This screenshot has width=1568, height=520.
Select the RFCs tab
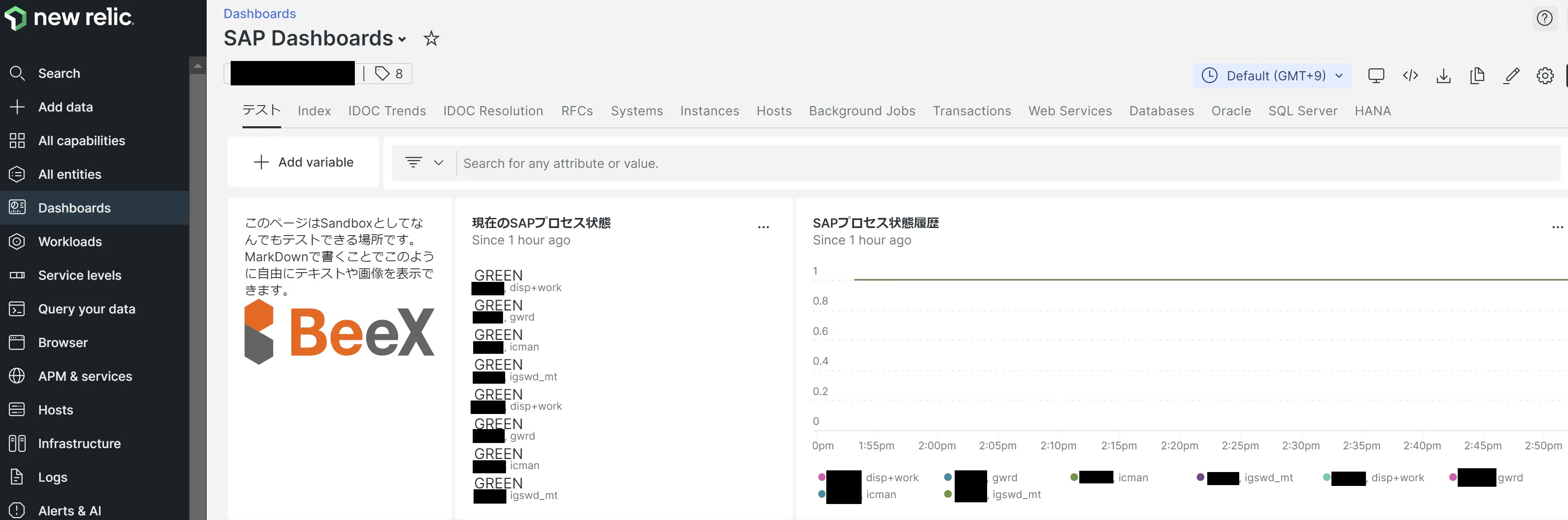click(x=577, y=111)
